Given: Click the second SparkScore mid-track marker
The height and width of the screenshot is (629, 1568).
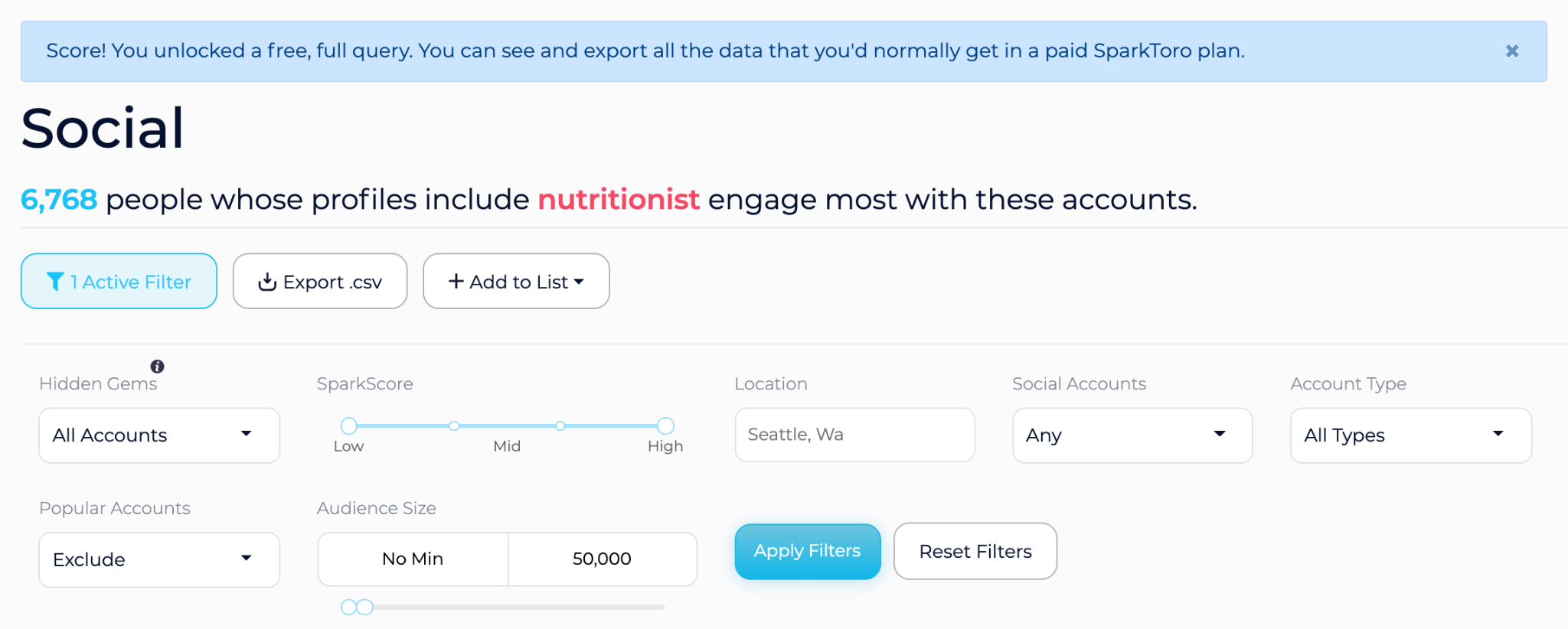Looking at the screenshot, I should pos(560,425).
